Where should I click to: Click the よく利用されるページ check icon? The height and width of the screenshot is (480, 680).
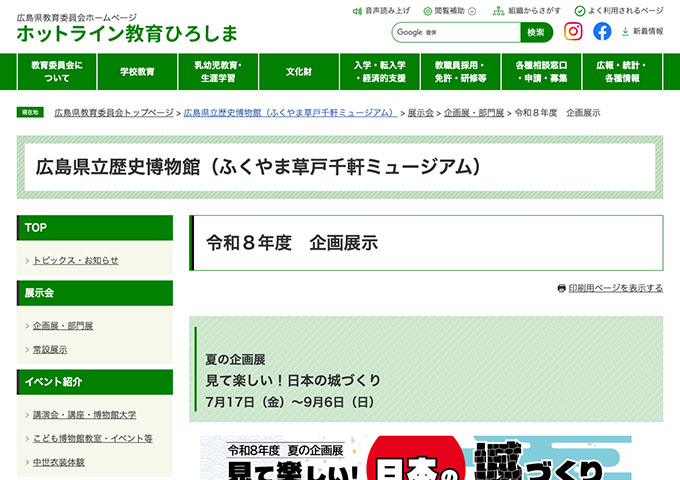click(x=579, y=11)
